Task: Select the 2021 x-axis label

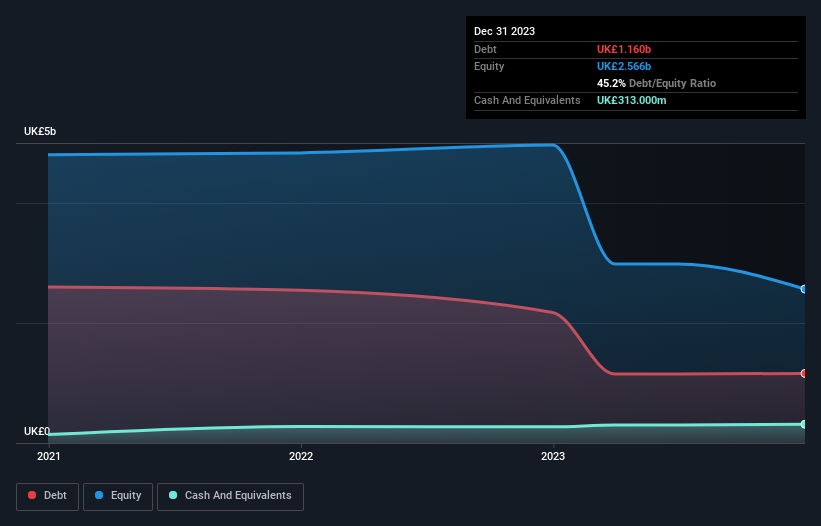Action: point(49,456)
